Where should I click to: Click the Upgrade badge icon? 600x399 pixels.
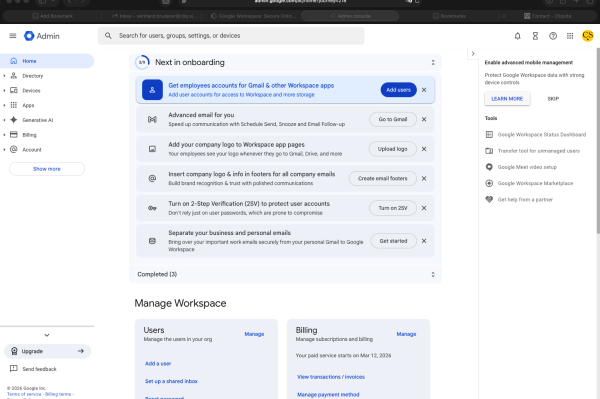pyautogui.click(x=14, y=351)
